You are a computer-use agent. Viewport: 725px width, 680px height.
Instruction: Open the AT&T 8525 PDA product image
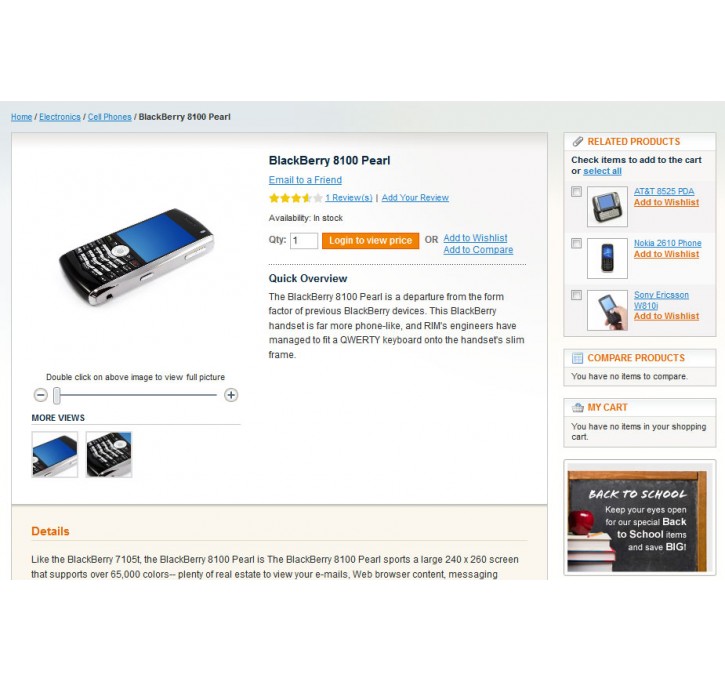pyautogui.click(x=607, y=206)
